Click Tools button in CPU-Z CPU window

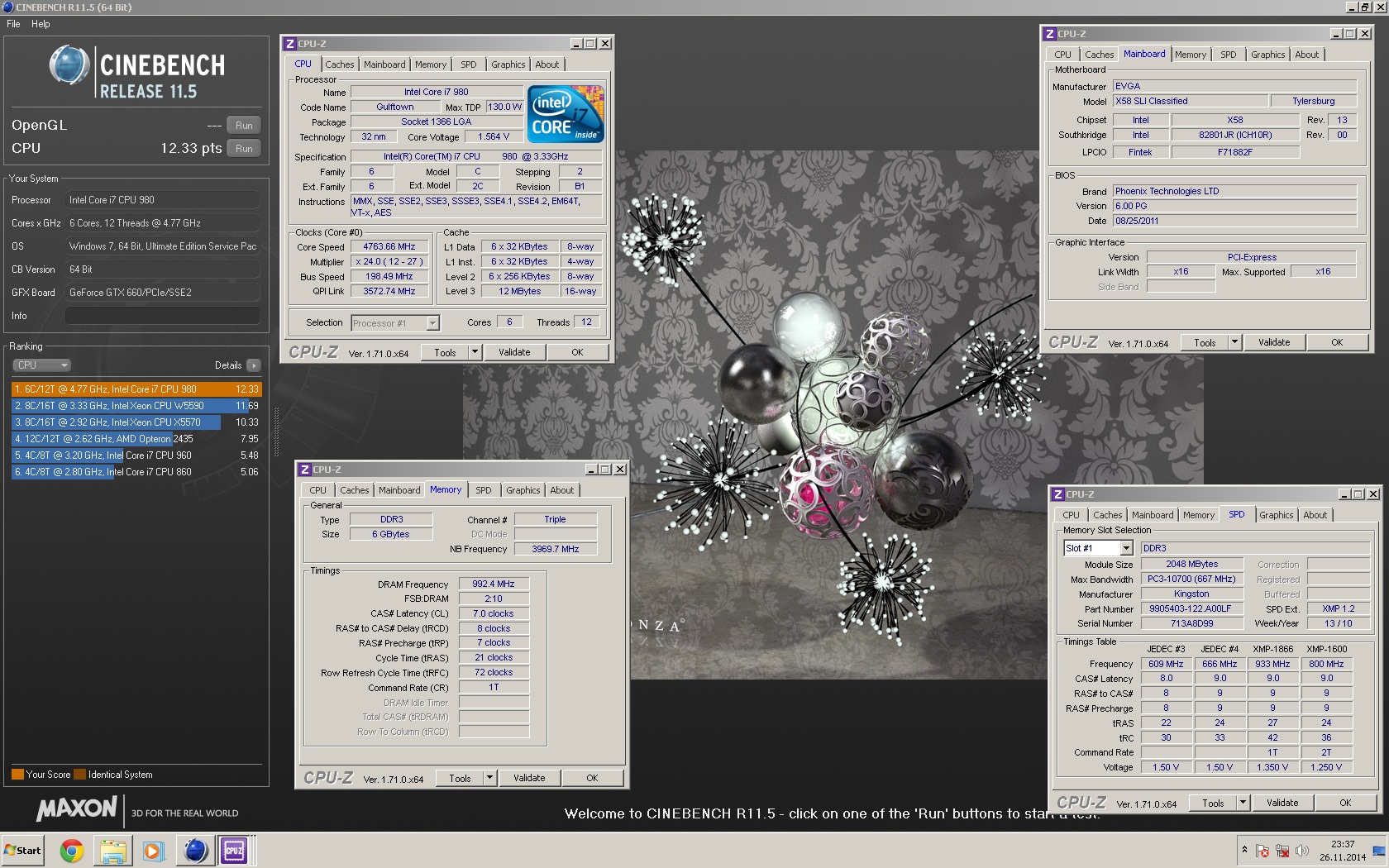(x=445, y=353)
